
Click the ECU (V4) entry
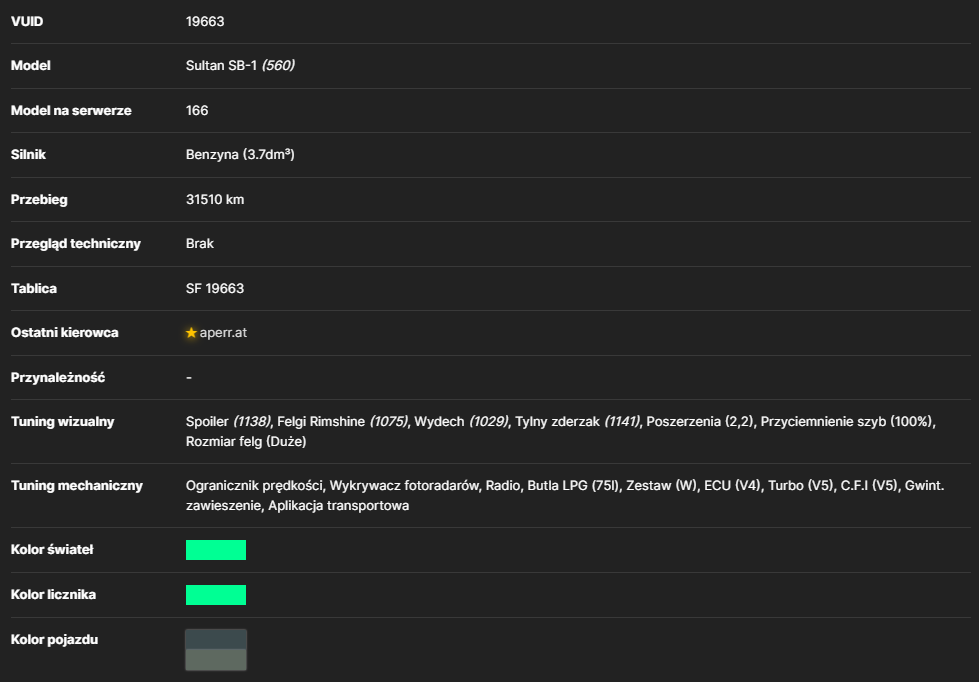pyautogui.click(x=732, y=486)
